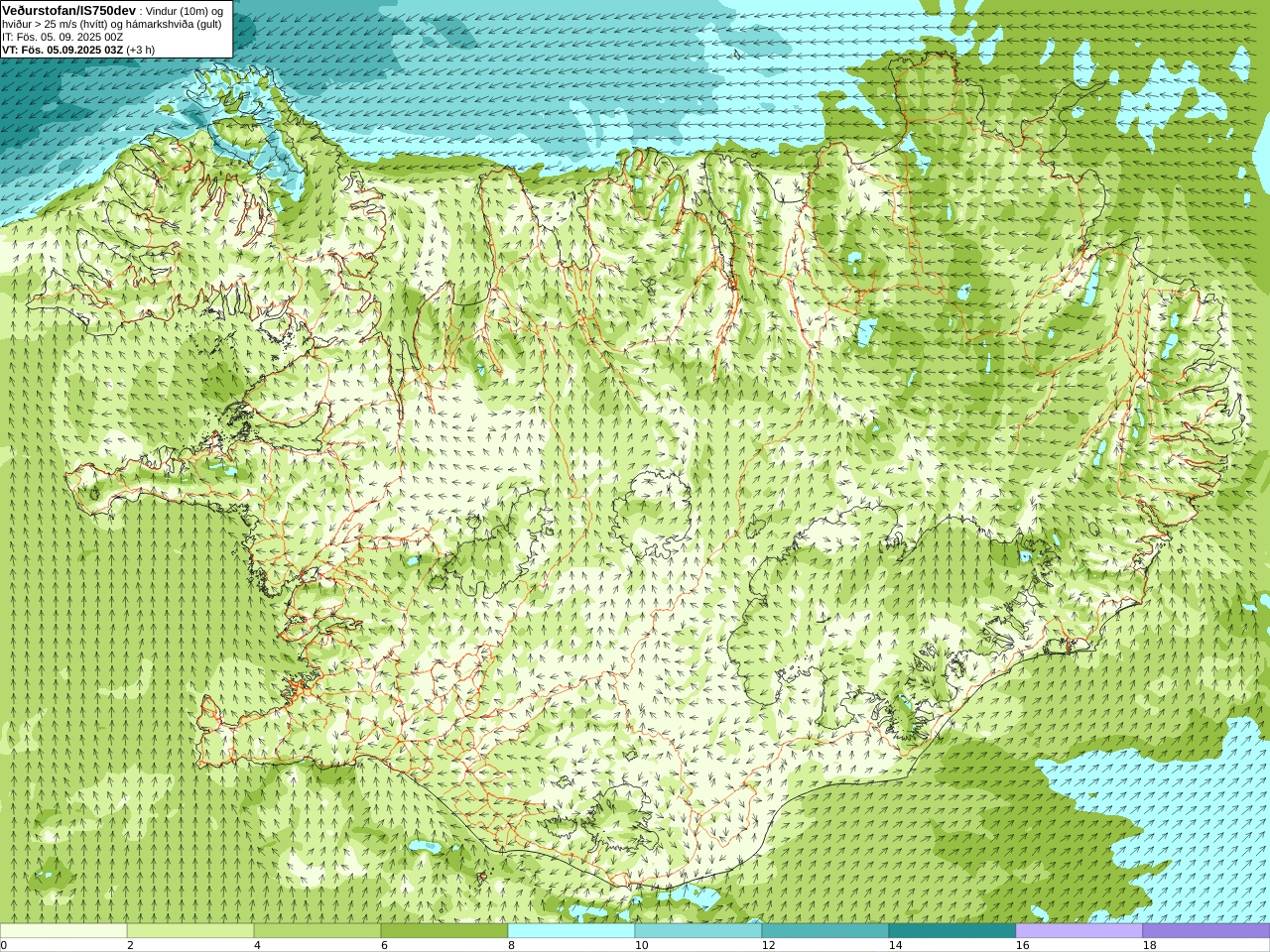Click the 12–14 m/s teal legend swatch
1270x952 pixels.
[825, 931]
